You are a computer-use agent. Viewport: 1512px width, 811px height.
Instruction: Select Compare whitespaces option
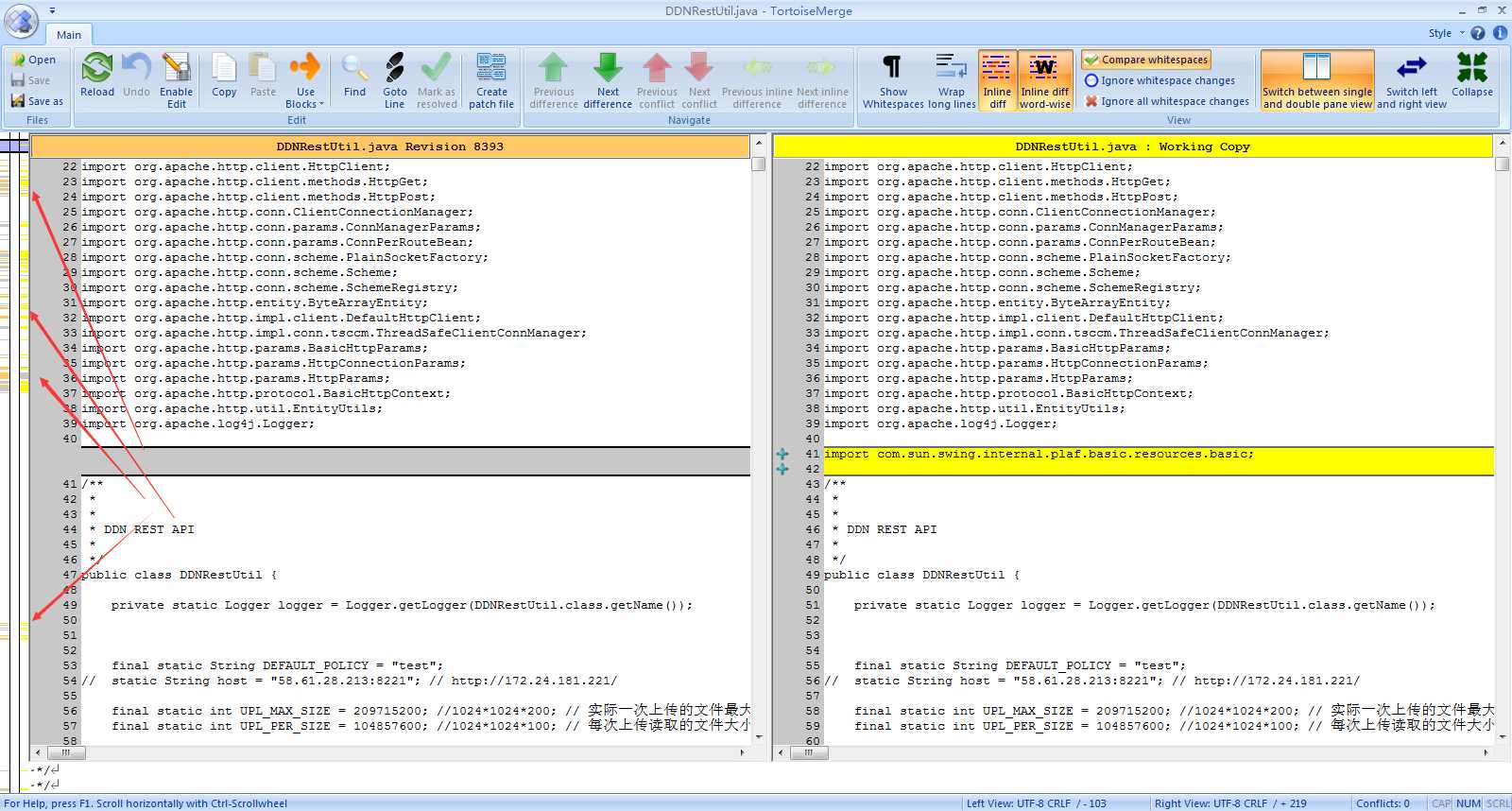click(1146, 60)
